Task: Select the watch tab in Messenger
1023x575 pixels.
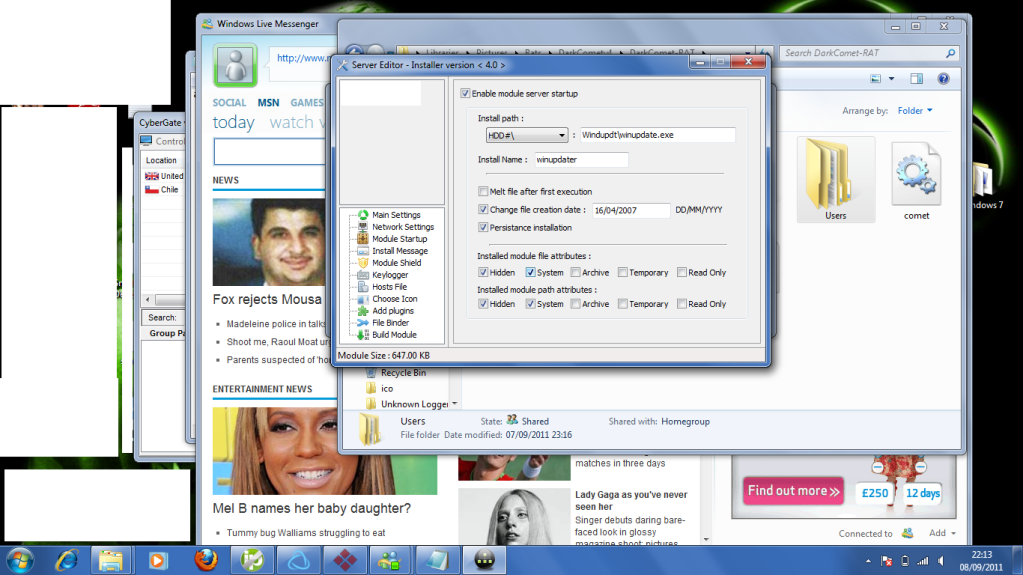Action: (x=292, y=122)
